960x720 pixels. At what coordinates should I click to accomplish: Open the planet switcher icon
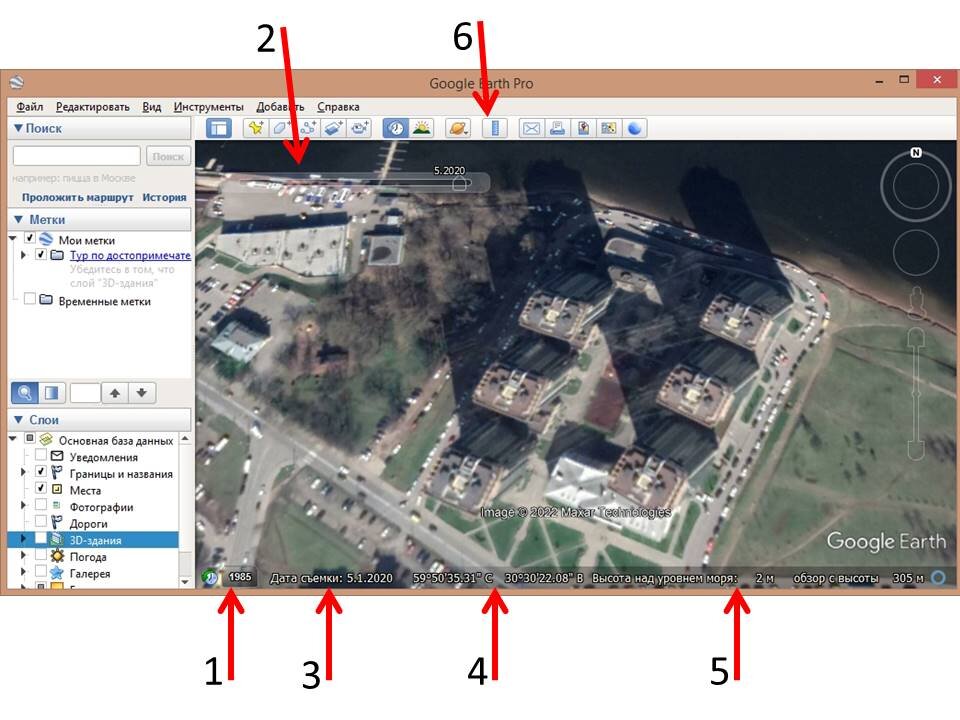point(458,128)
